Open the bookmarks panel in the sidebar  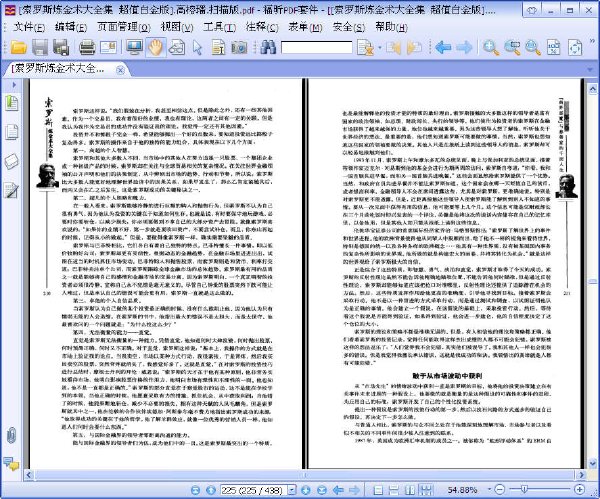pos(11,104)
